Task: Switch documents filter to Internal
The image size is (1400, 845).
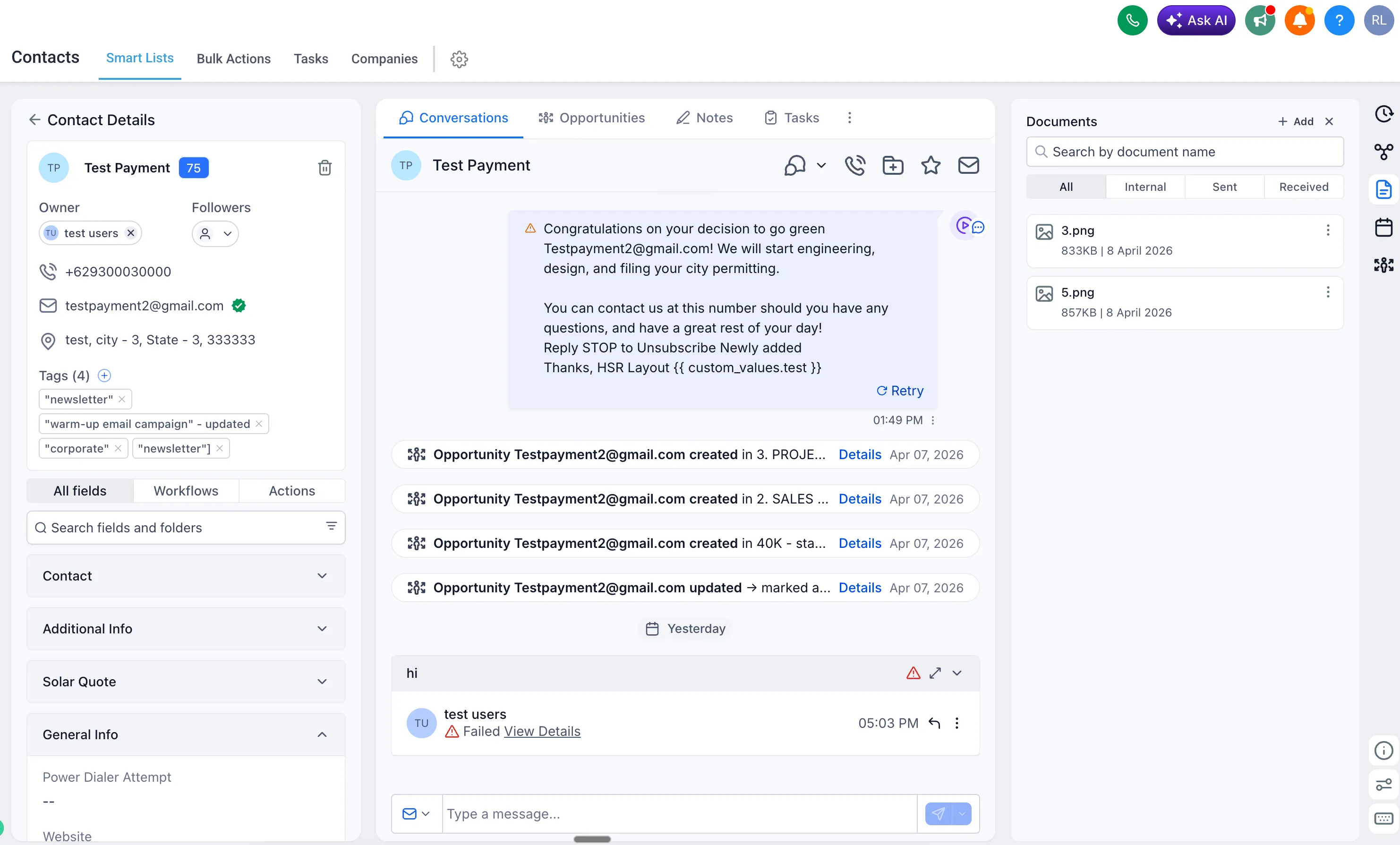Action: 1145,187
